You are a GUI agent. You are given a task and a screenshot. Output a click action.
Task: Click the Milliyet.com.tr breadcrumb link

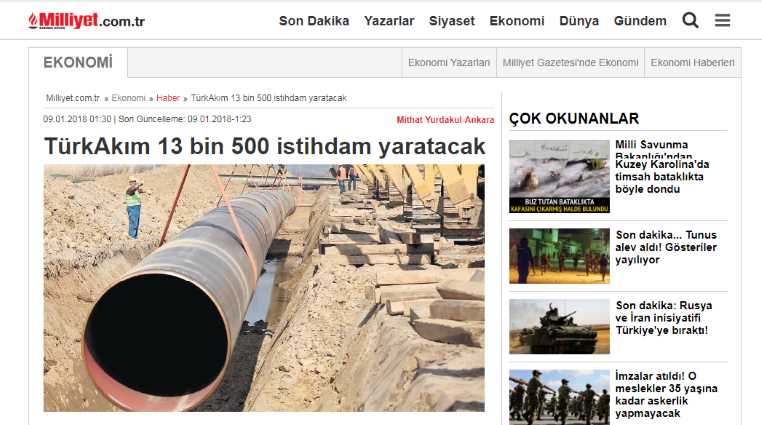coord(72,98)
